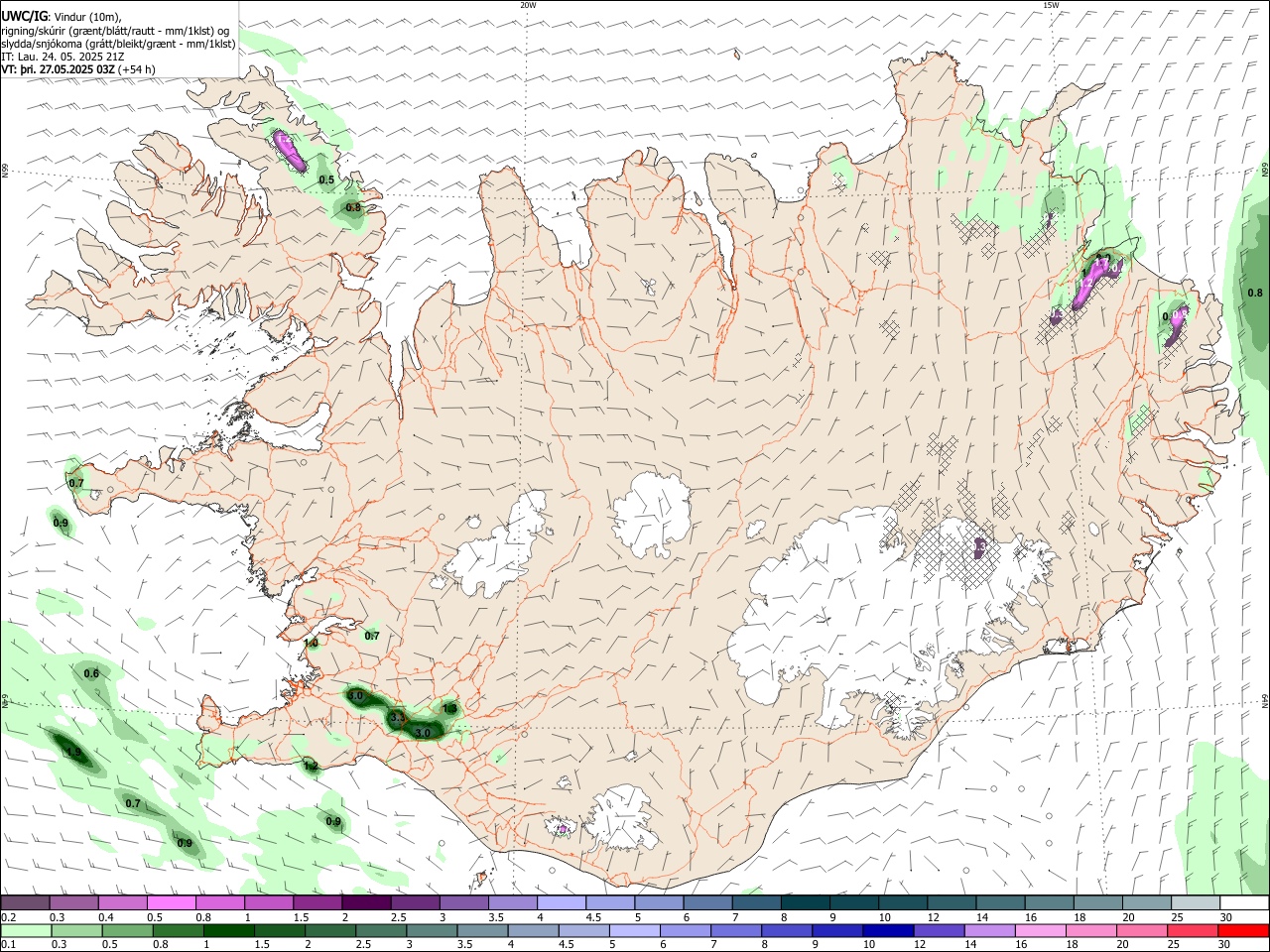Click the red swatch labeled 30 in rain legend
This screenshot has height=952, width=1270.
(x=1244, y=930)
